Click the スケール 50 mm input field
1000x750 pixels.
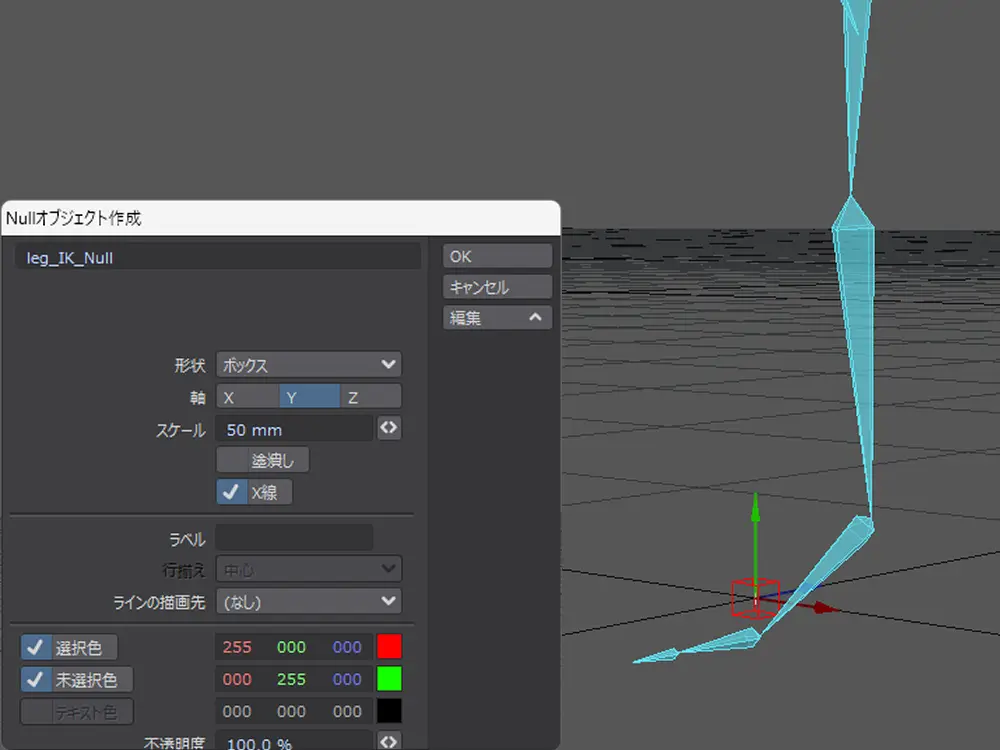click(293, 429)
